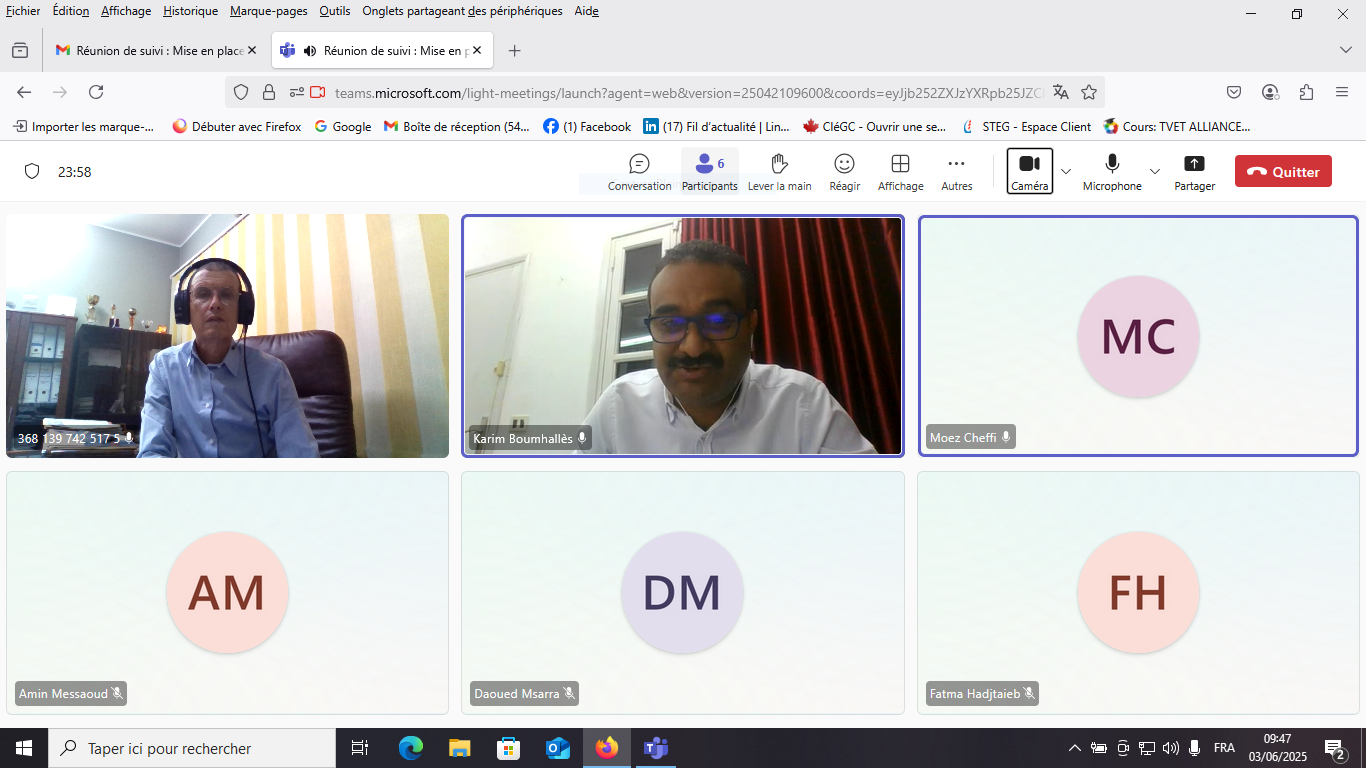Close the Gmail Réunion de suivi tab

pos(252,50)
